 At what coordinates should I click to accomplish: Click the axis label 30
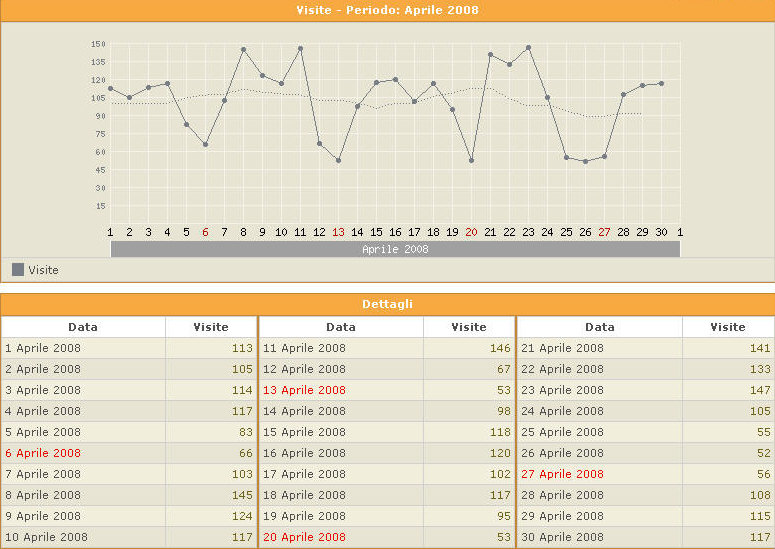pos(661,232)
